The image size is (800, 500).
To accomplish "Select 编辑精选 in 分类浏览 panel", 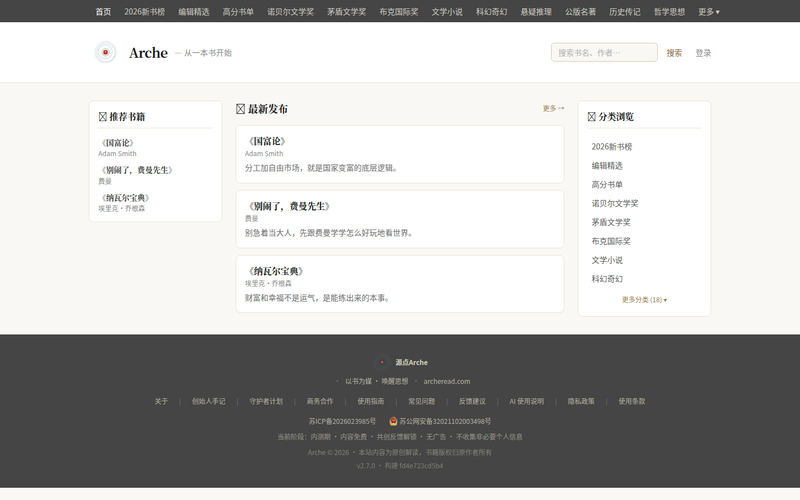I will tap(607, 165).
